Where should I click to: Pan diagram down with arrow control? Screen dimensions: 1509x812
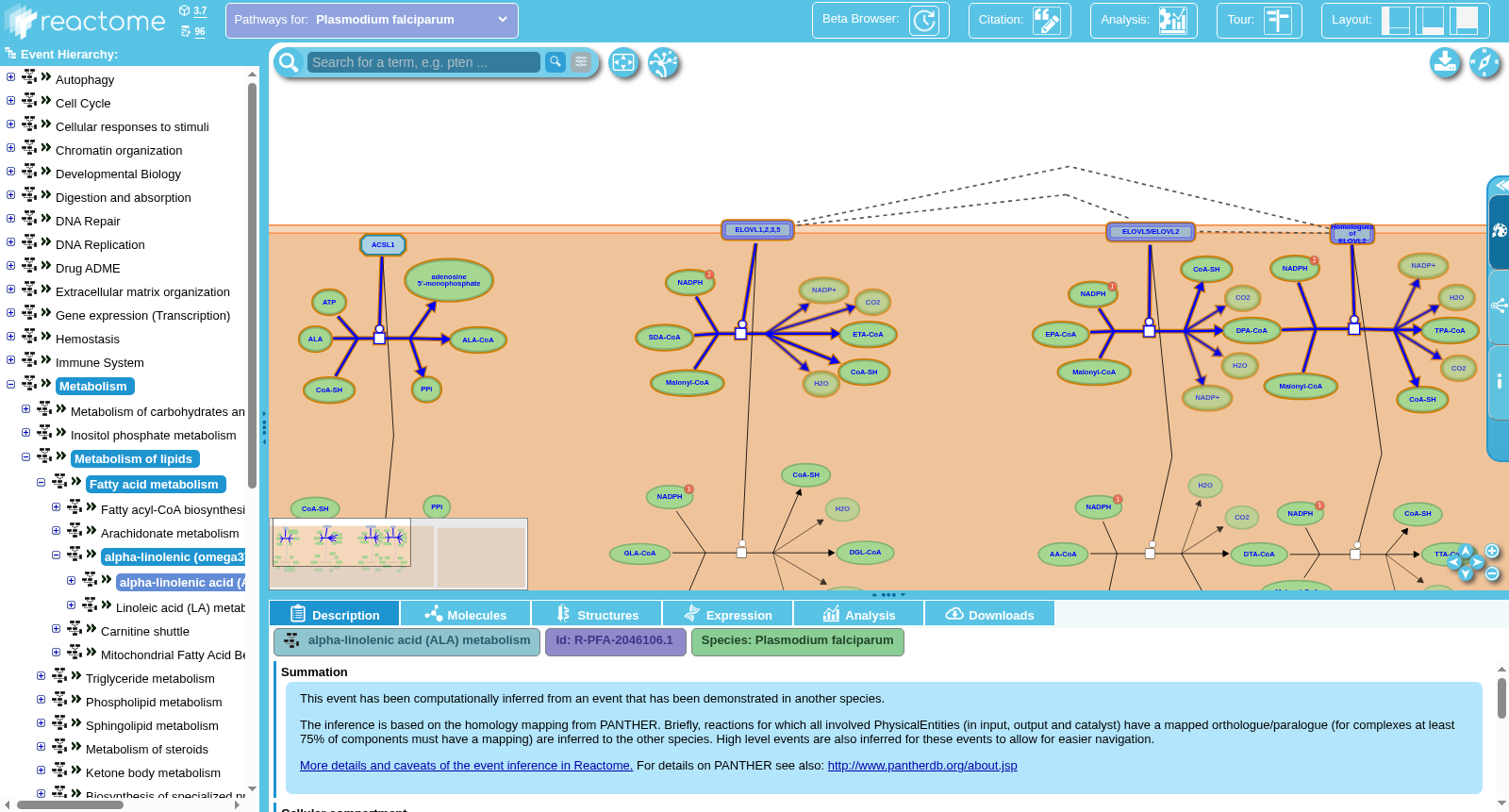[x=1466, y=573]
